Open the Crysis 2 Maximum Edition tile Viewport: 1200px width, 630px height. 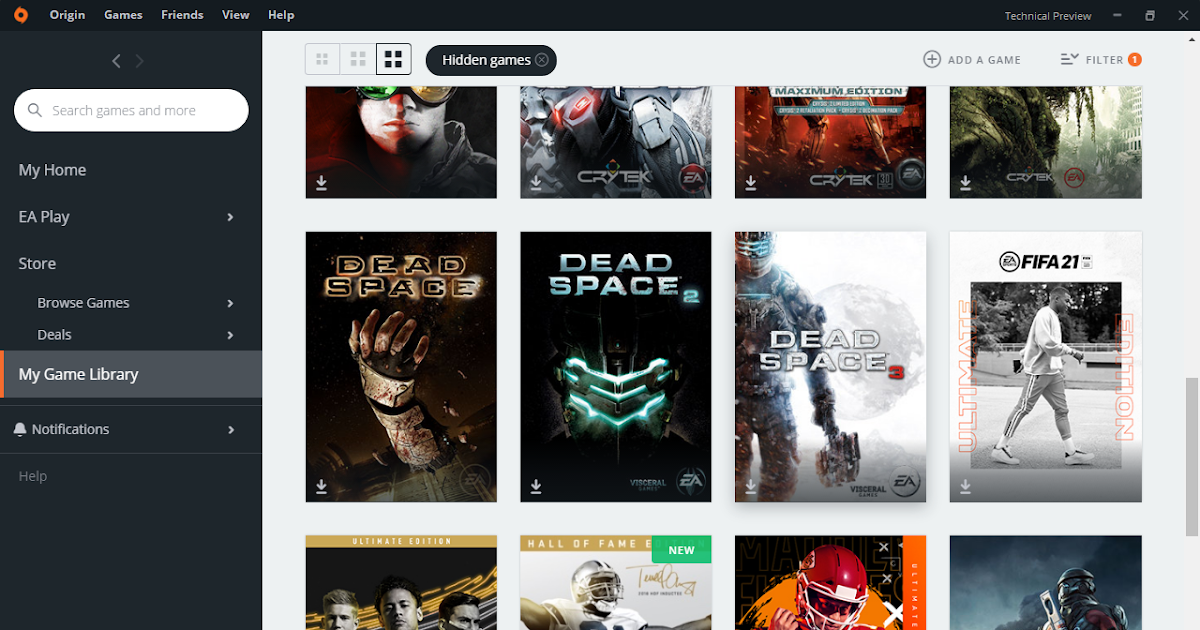pyautogui.click(x=830, y=142)
